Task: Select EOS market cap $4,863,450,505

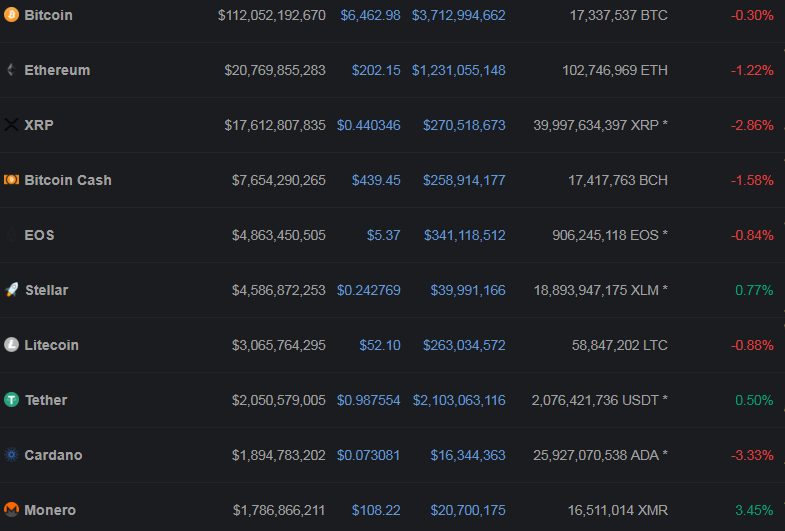Action: tap(279, 236)
